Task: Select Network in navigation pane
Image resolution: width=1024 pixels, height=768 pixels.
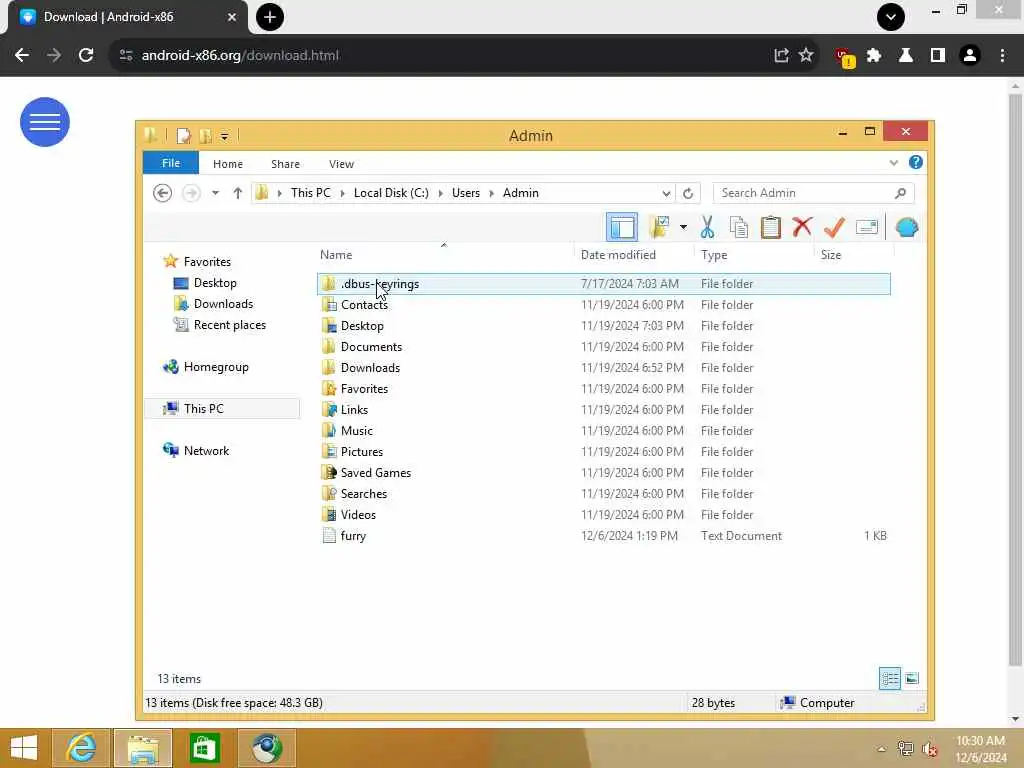Action: pyautogui.click(x=196, y=451)
